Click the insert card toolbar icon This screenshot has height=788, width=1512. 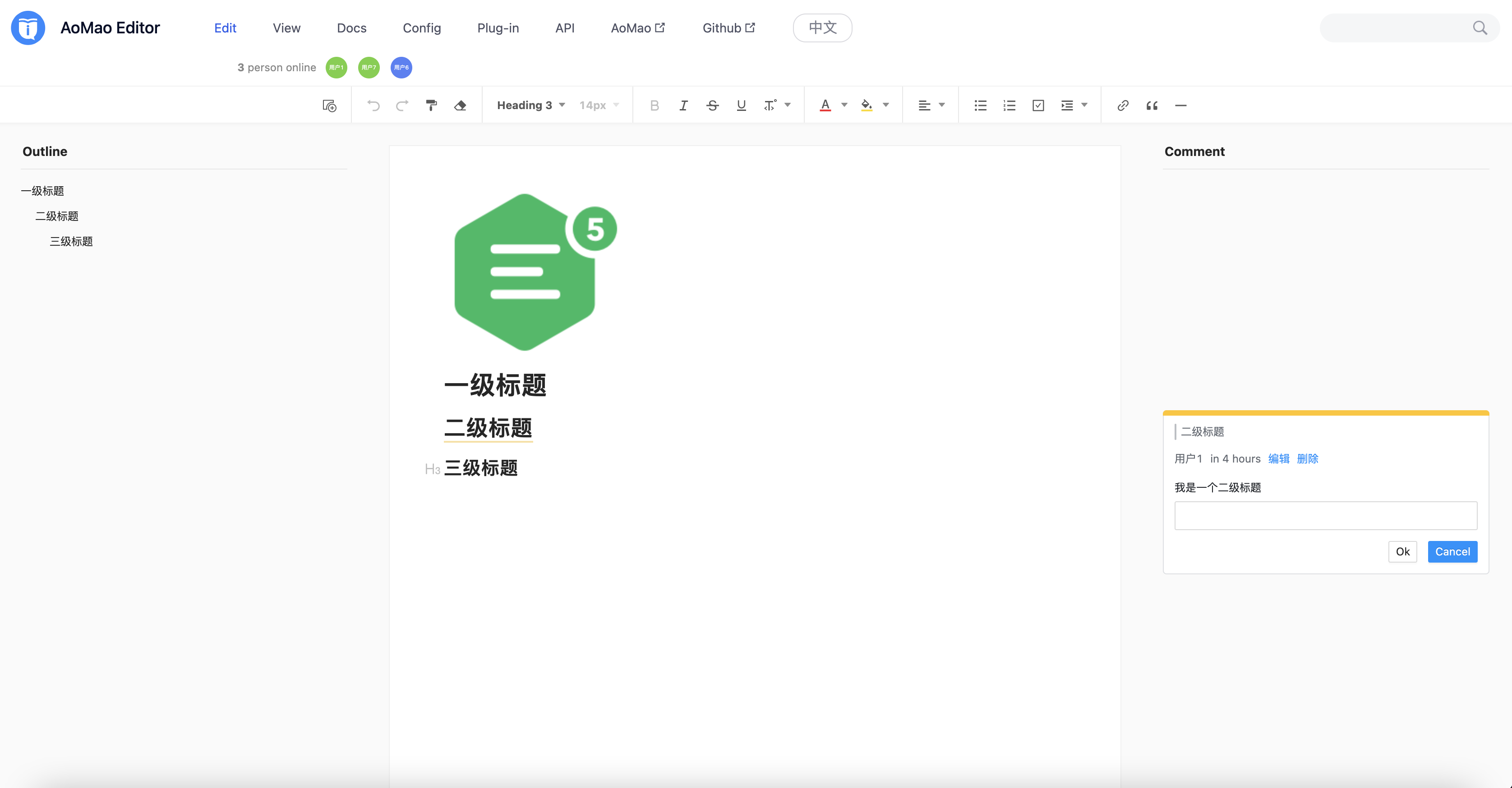(x=329, y=105)
